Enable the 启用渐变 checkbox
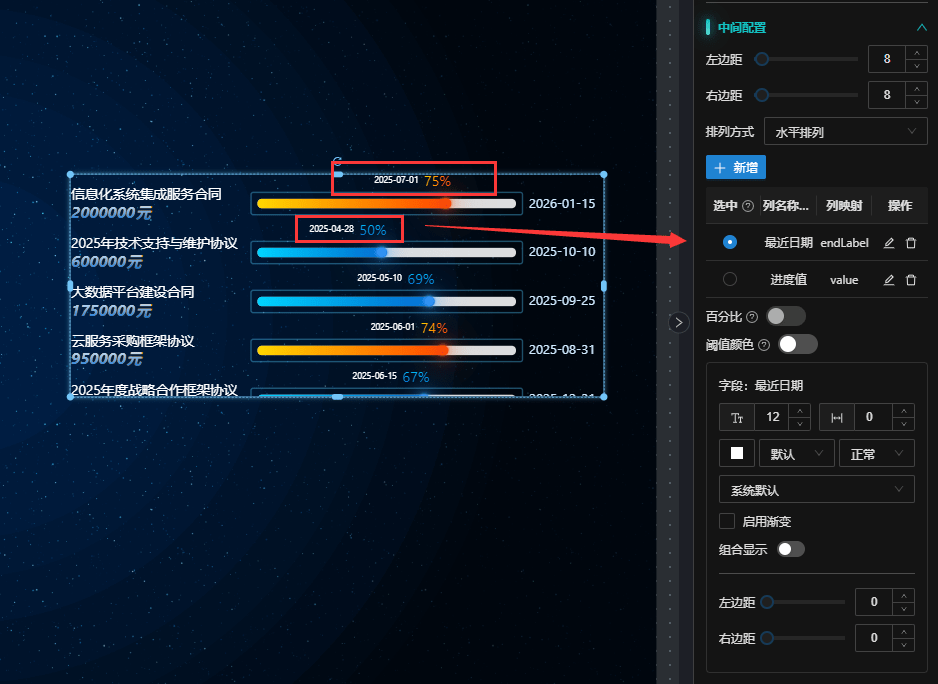 coord(727,521)
